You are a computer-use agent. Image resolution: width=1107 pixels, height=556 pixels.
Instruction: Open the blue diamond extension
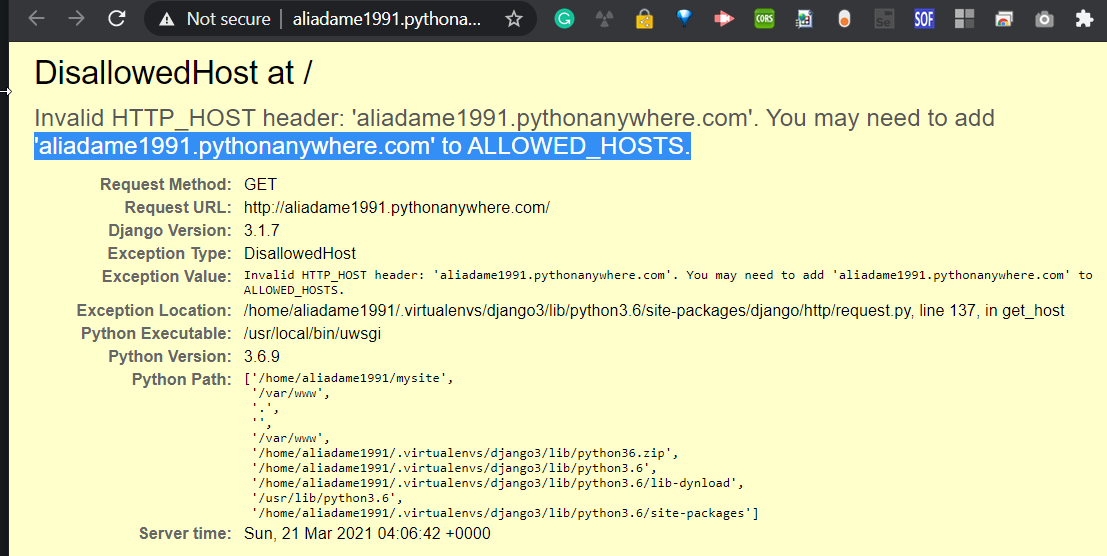point(683,18)
